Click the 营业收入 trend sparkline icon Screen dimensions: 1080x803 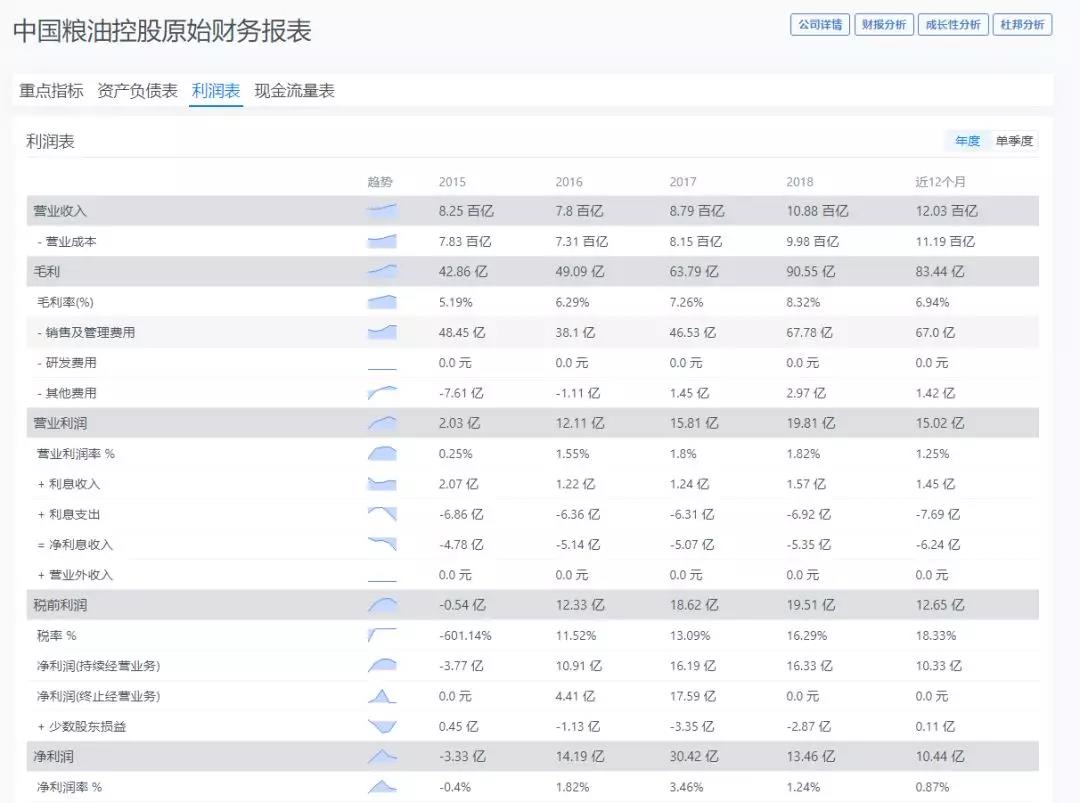(x=382, y=211)
